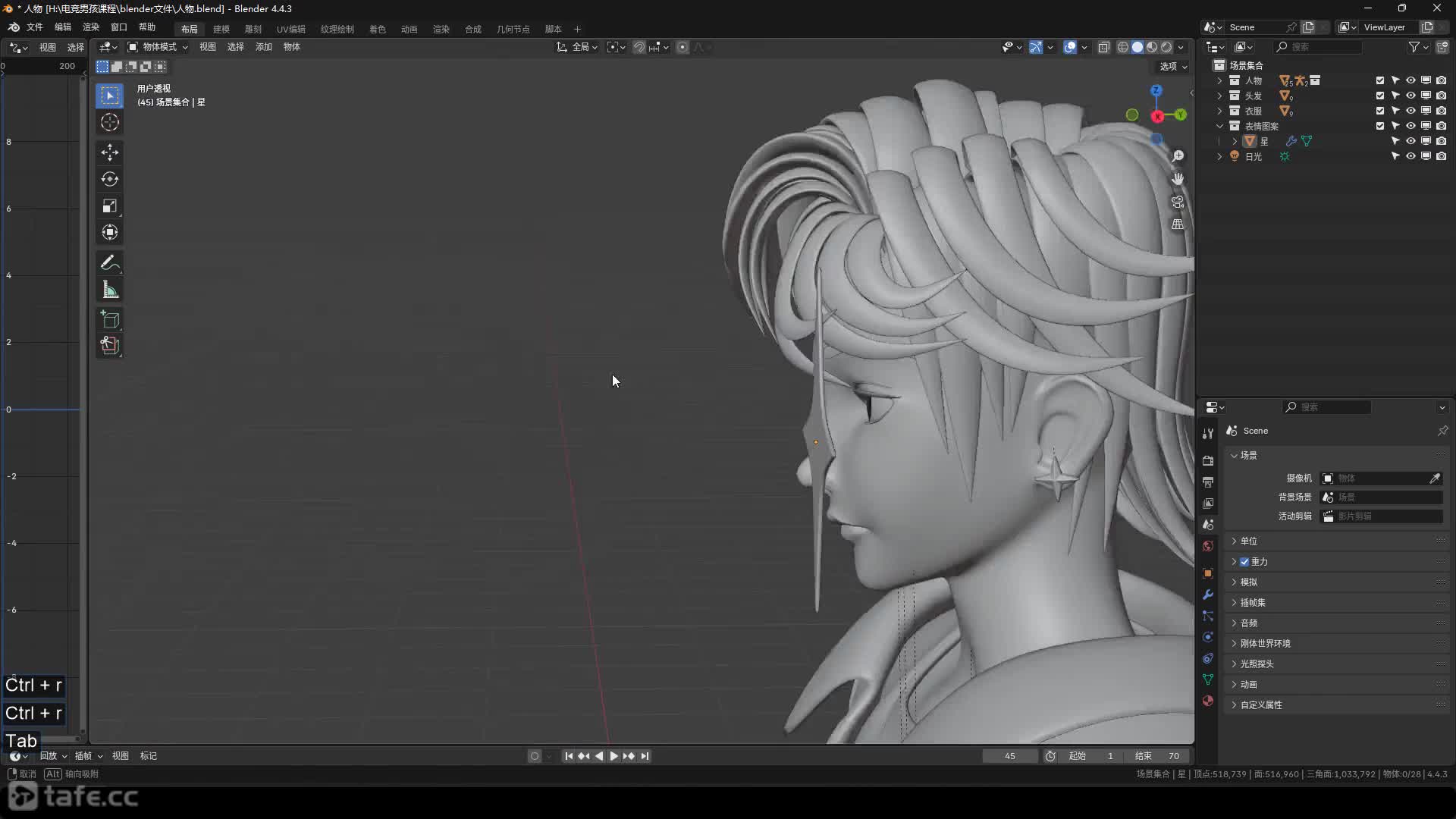Exclude 衣服 collection from view layer
Screen dimensions: 1456x819
pyautogui.click(x=1380, y=111)
